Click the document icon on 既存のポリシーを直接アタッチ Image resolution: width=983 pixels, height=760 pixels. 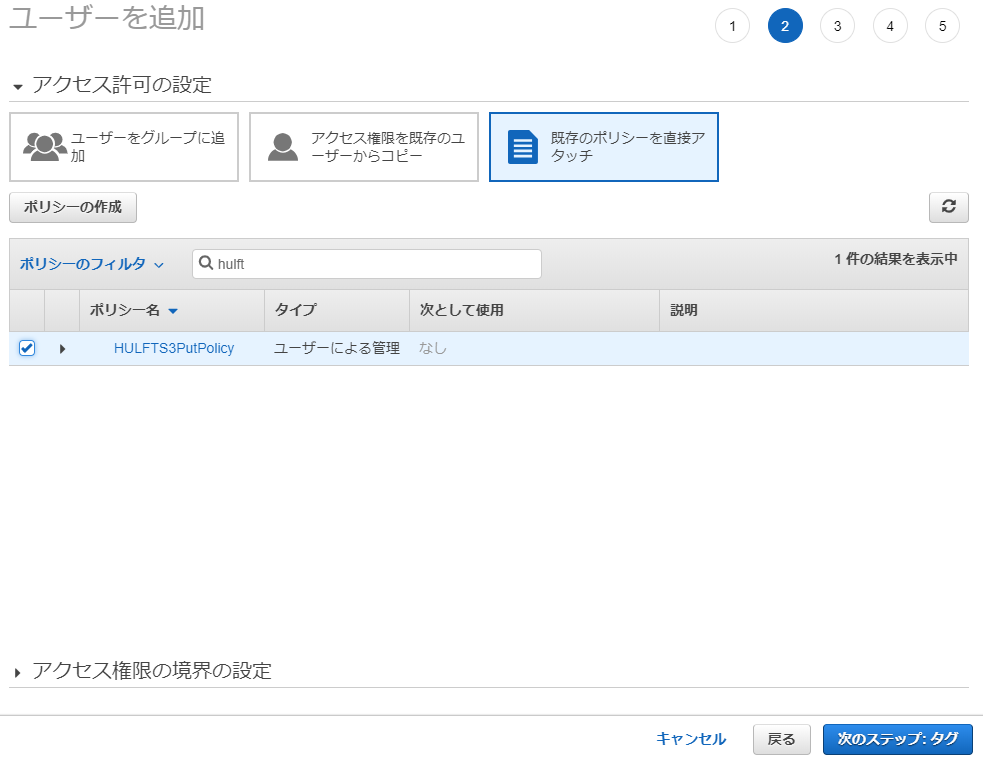[x=521, y=146]
